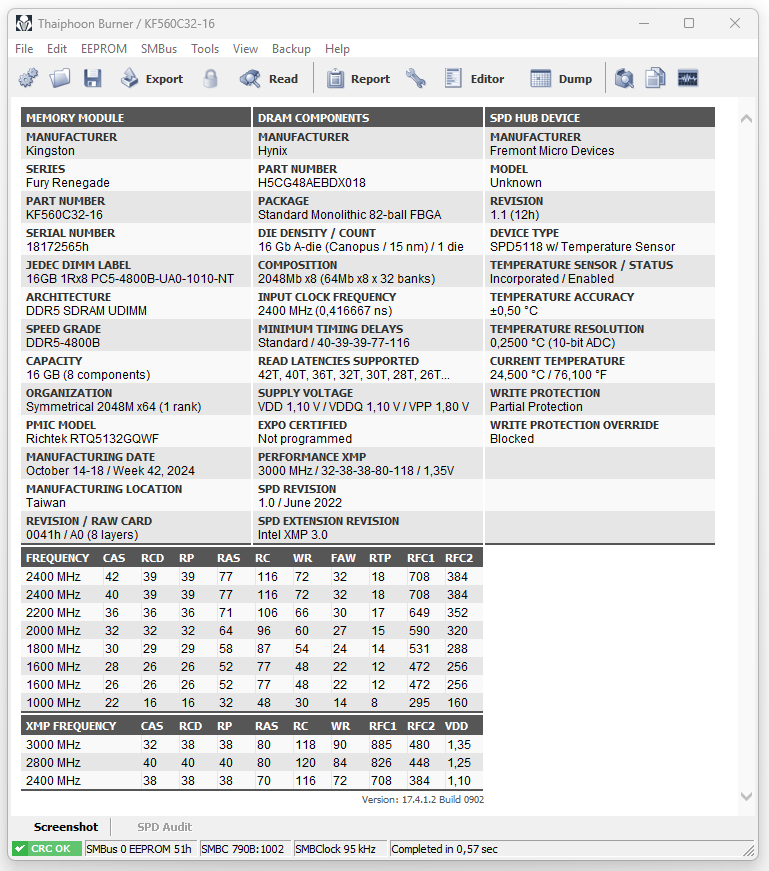Image resolution: width=769 pixels, height=871 pixels.
Task: Click 'Intel XMP 3.0' extension revision value
Action: point(293,535)
